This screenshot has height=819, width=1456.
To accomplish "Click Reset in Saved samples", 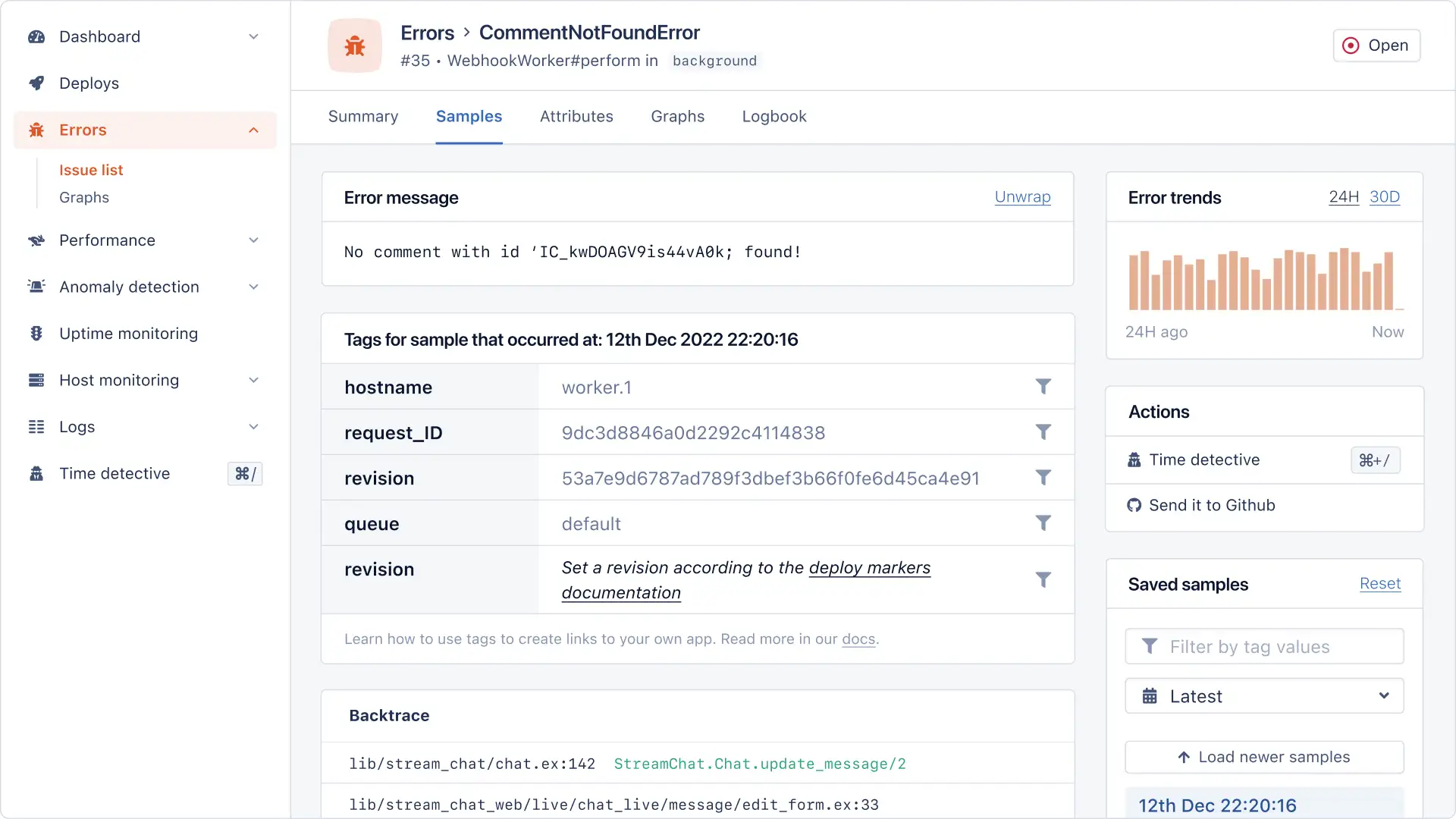I will pyautogui.click(x=1380, y=584).
